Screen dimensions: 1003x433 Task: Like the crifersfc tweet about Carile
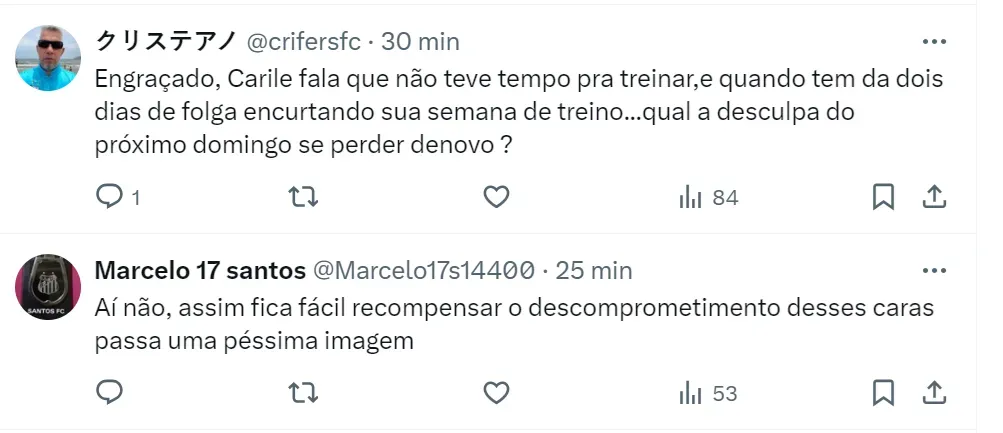496,197
